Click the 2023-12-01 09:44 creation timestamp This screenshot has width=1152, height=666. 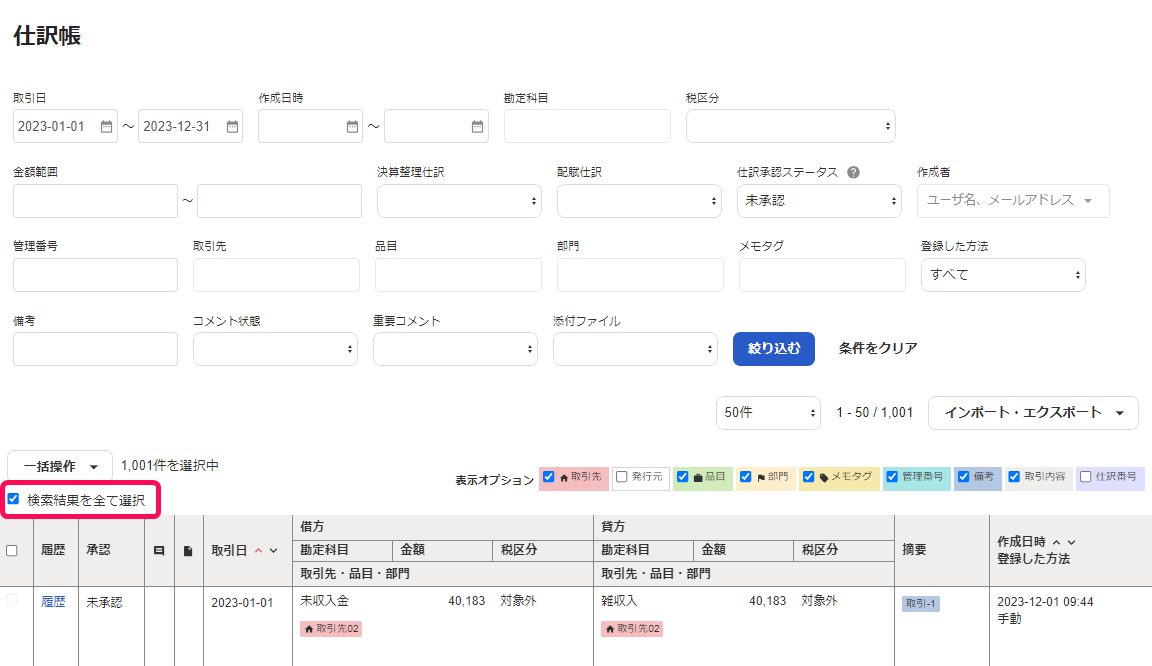coord(1045,601)
